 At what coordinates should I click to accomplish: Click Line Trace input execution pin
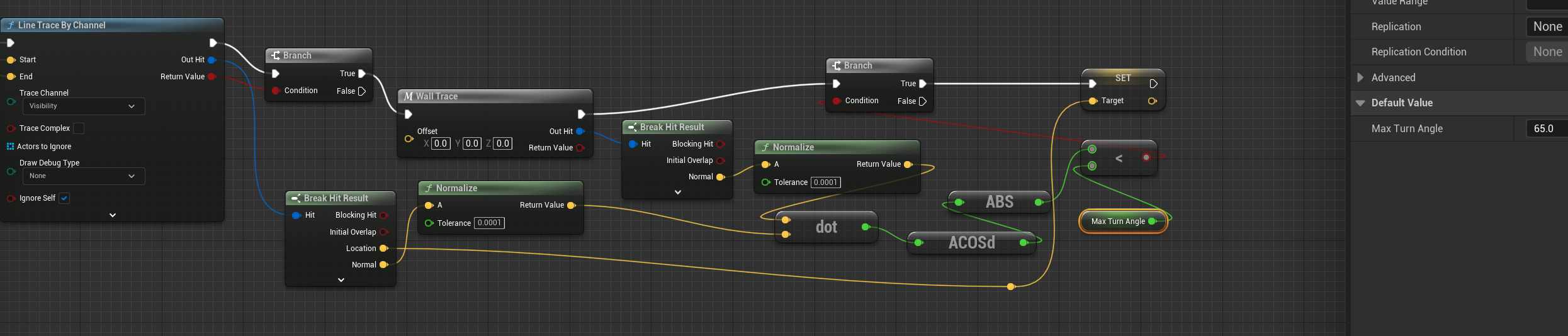[x=11, y=43]
